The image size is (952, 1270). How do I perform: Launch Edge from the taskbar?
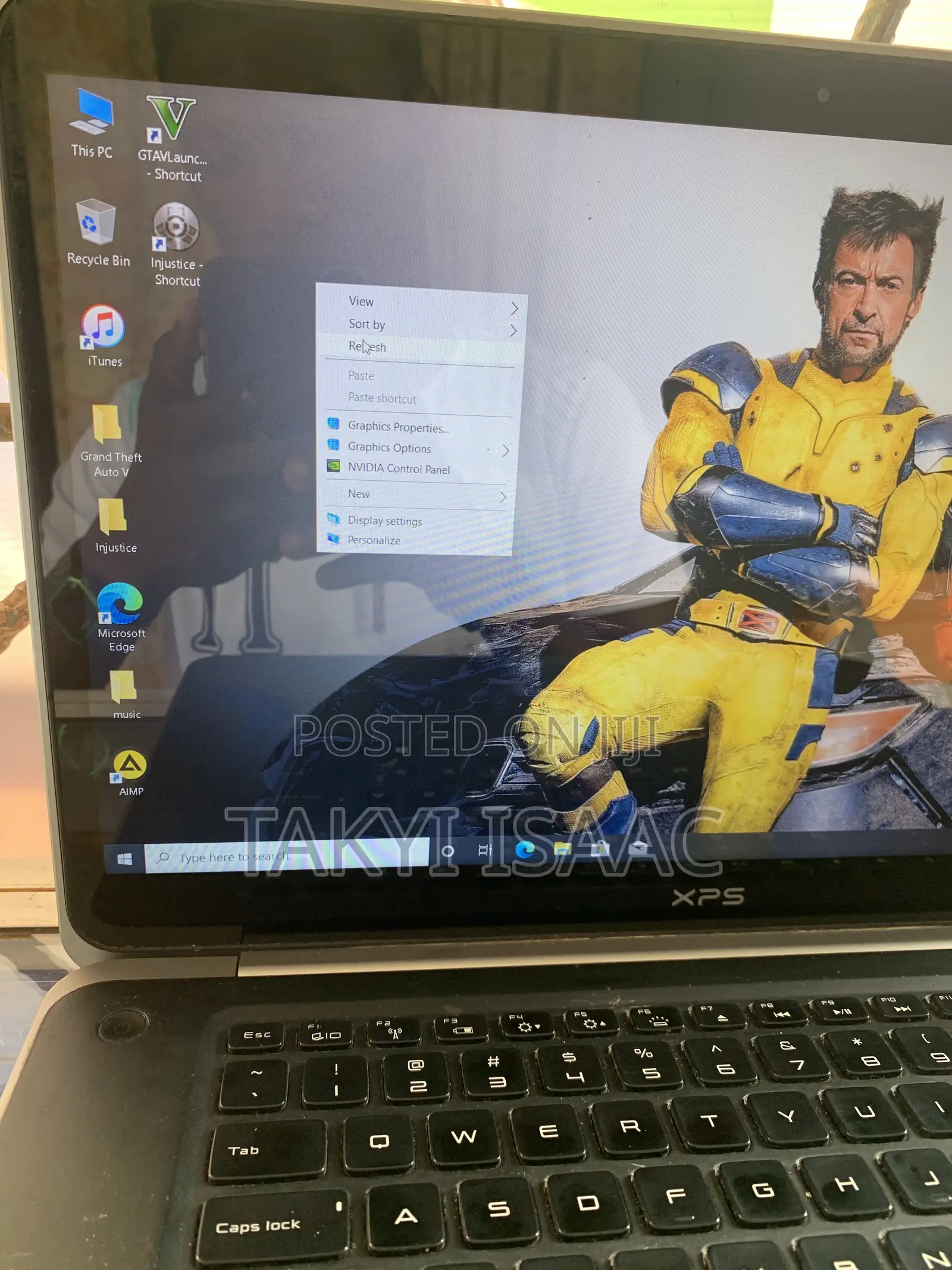524,849
